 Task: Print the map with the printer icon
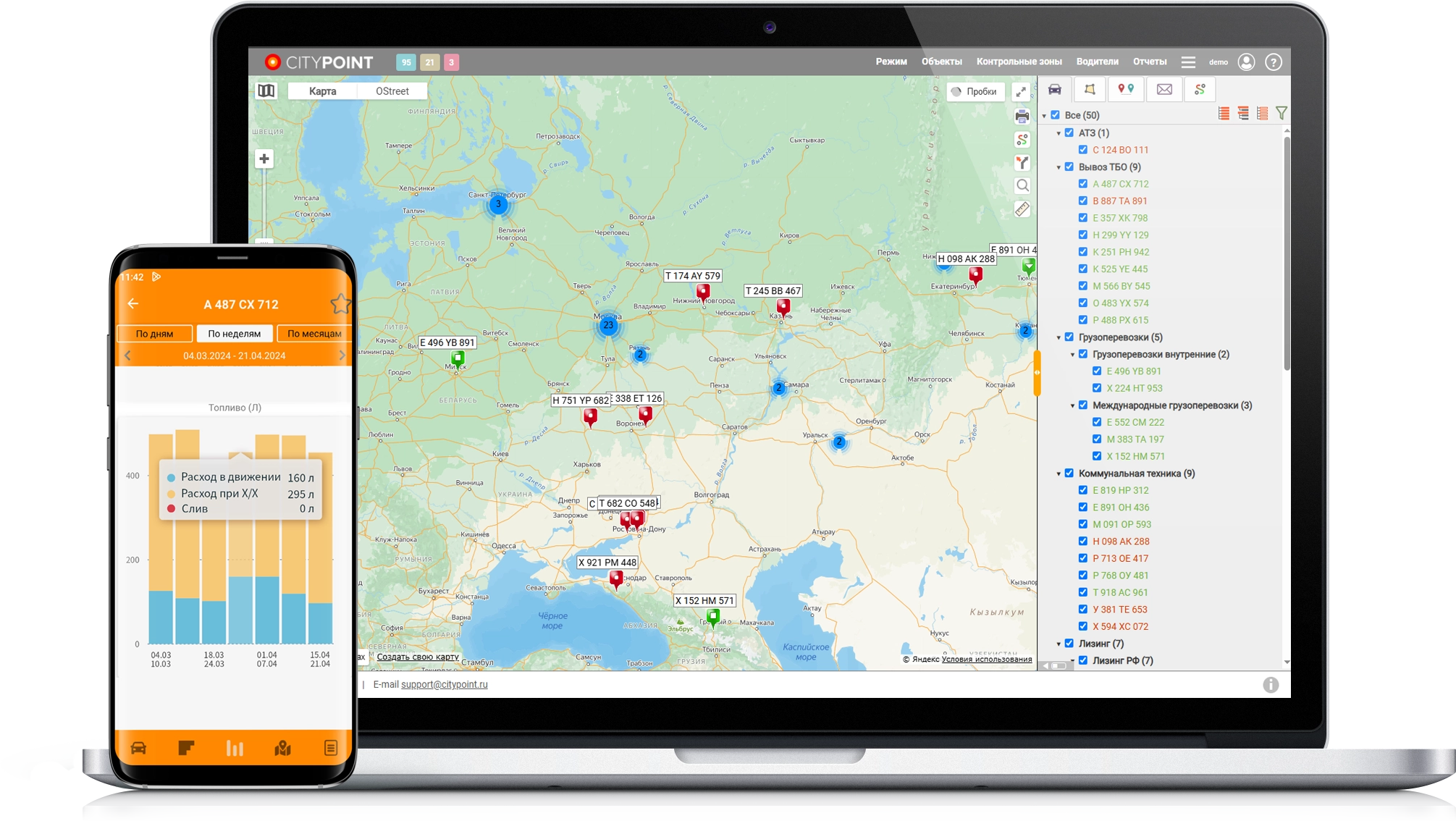point(1022,116)
